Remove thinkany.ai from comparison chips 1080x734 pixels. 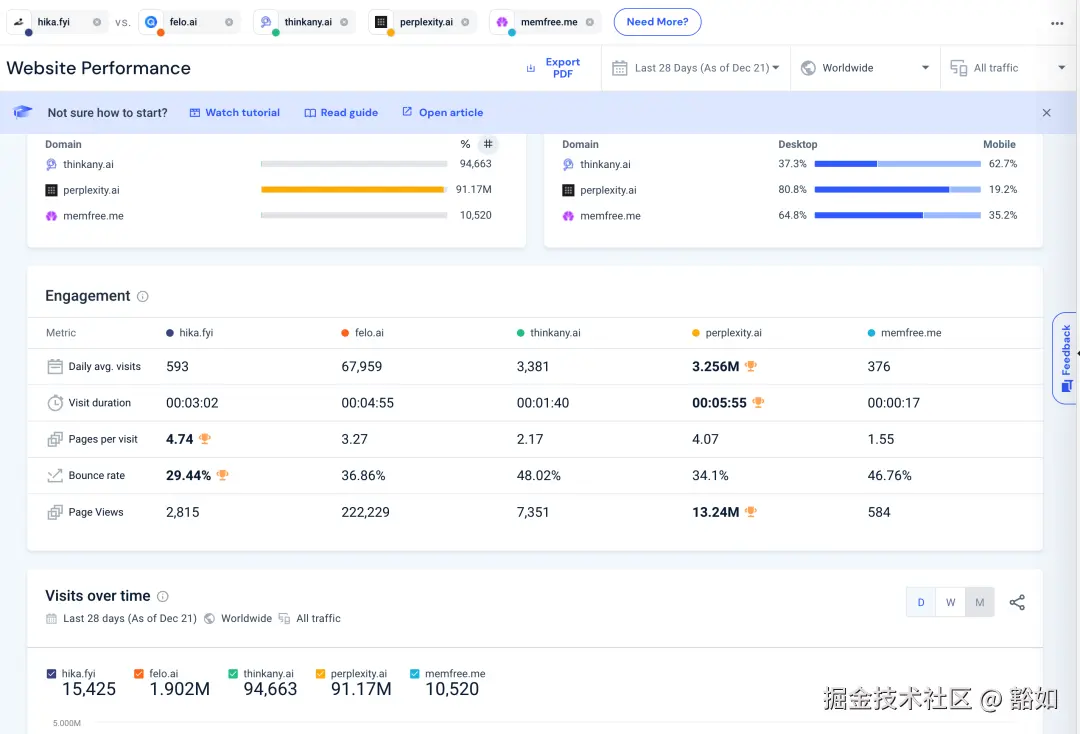(344, 22)
